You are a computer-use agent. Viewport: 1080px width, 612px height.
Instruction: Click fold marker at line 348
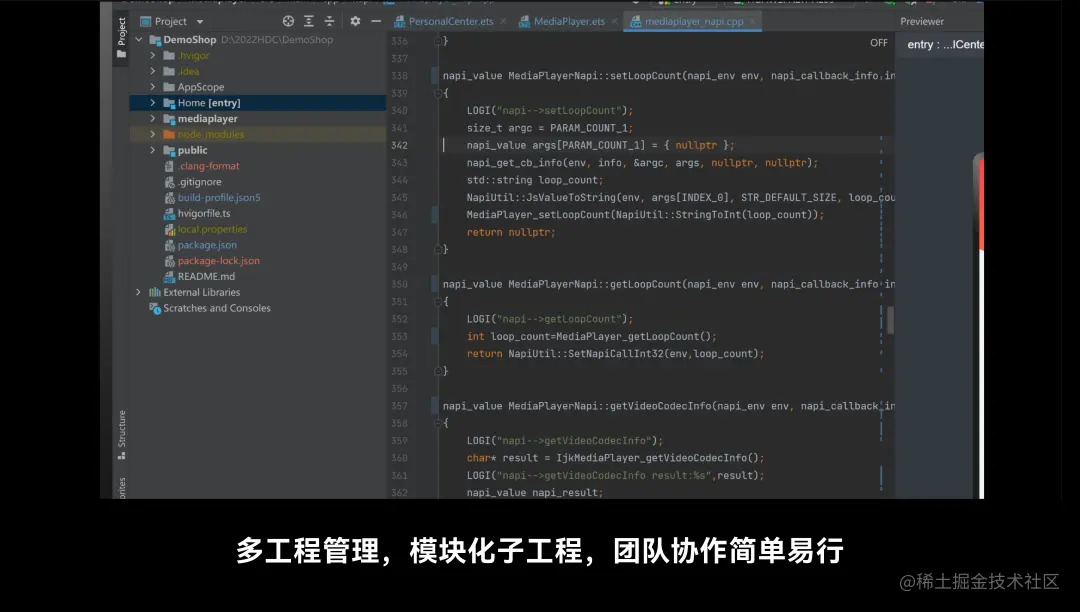point(437,249)
